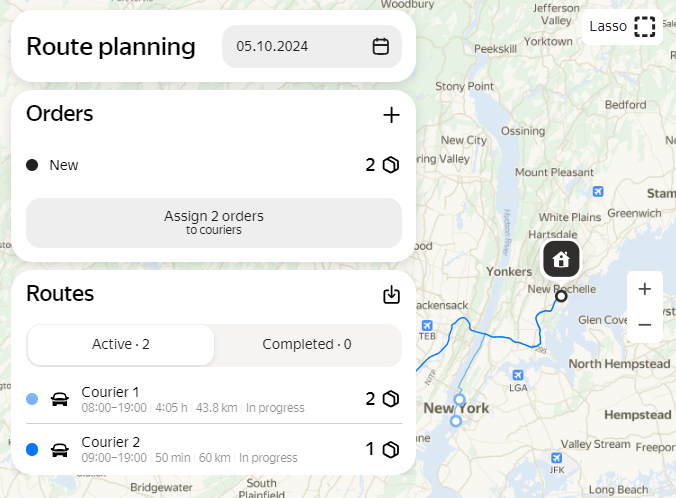Select the Courier 1 route row
The image size is (676, 498).
[200, 399]
